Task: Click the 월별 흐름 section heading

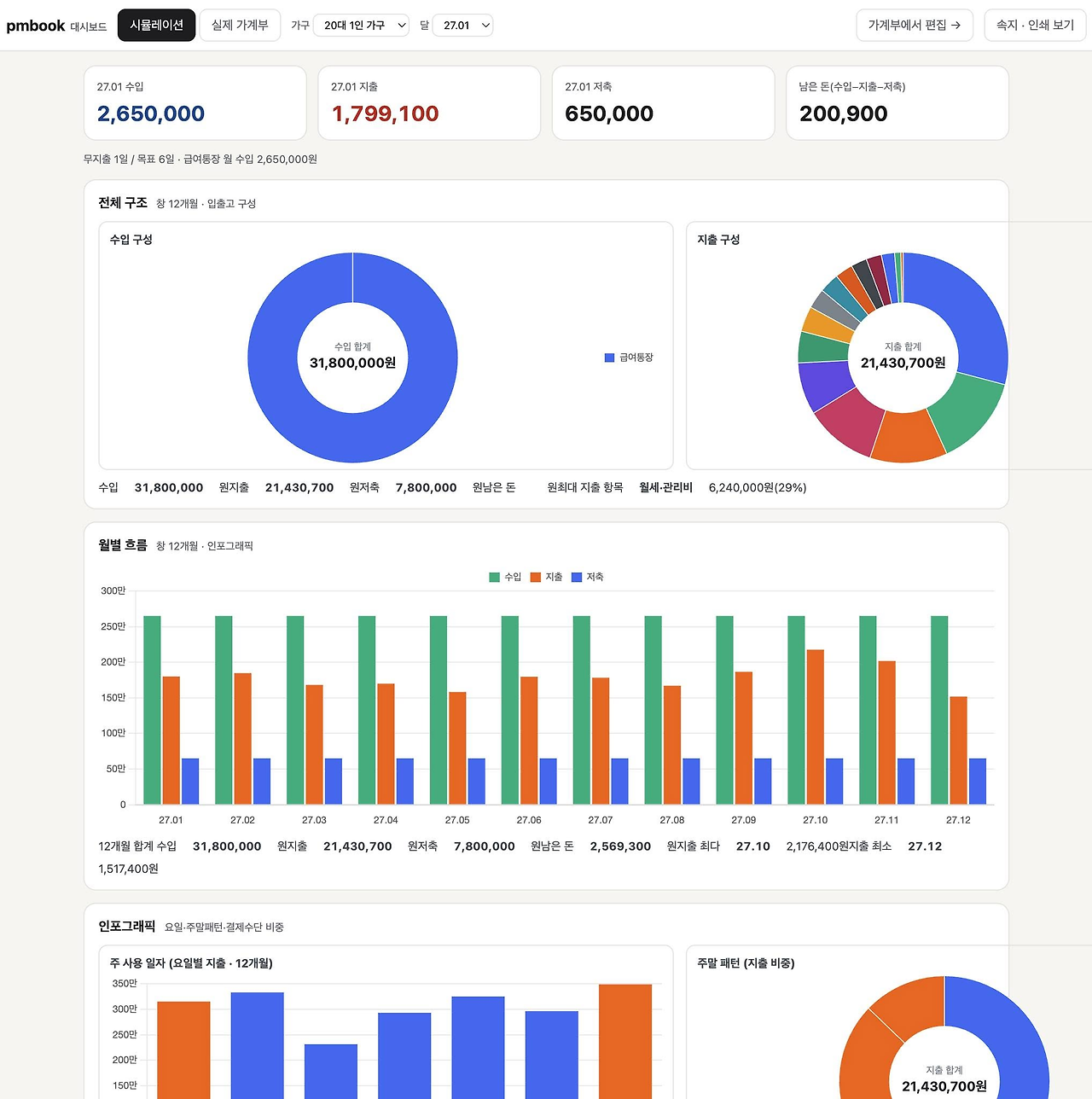Action: pyautogui.click(x=123, y=545)
